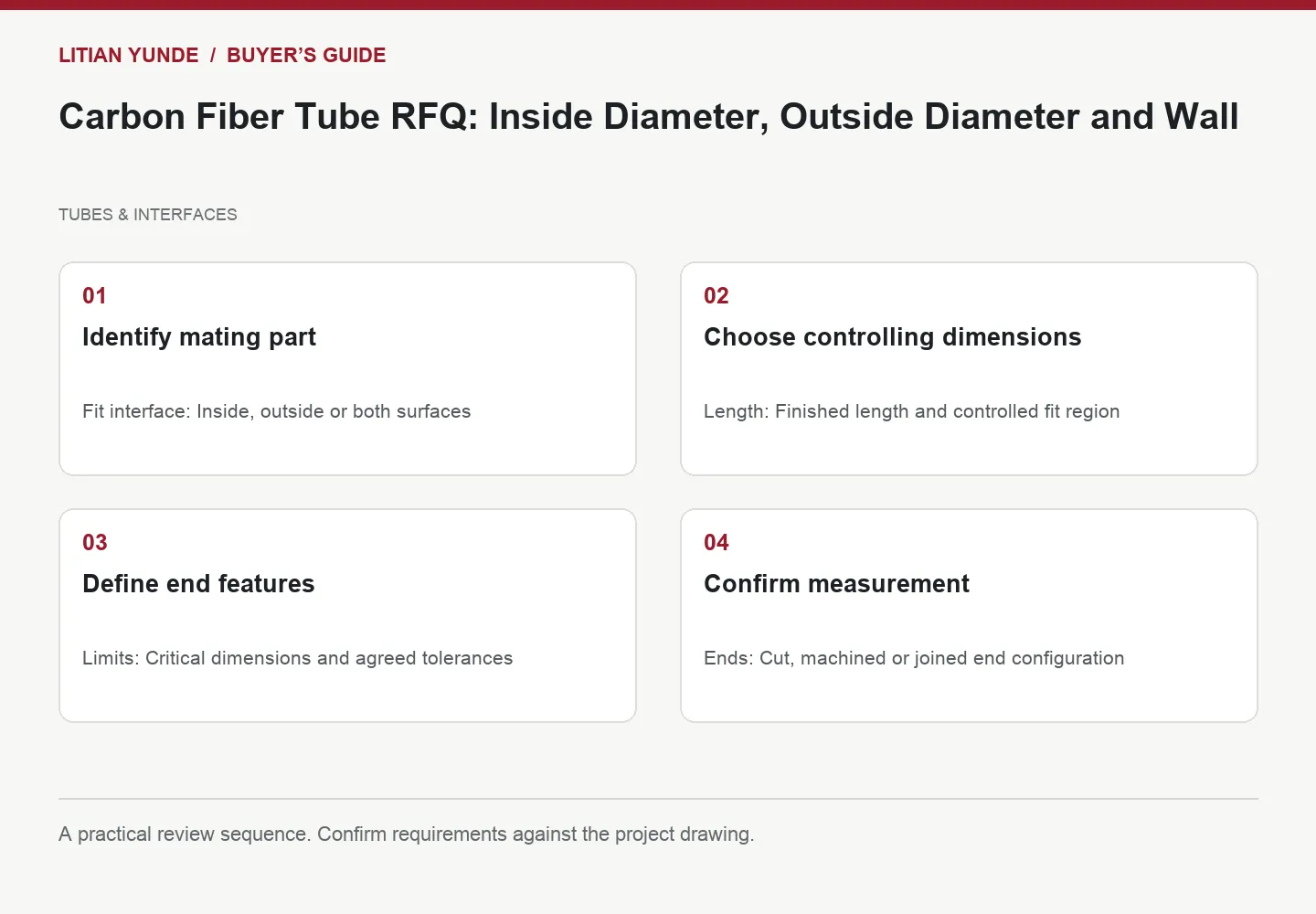Select the step number 03 label
This screenshot has height=914, width=1316.
tap(95, 542)
